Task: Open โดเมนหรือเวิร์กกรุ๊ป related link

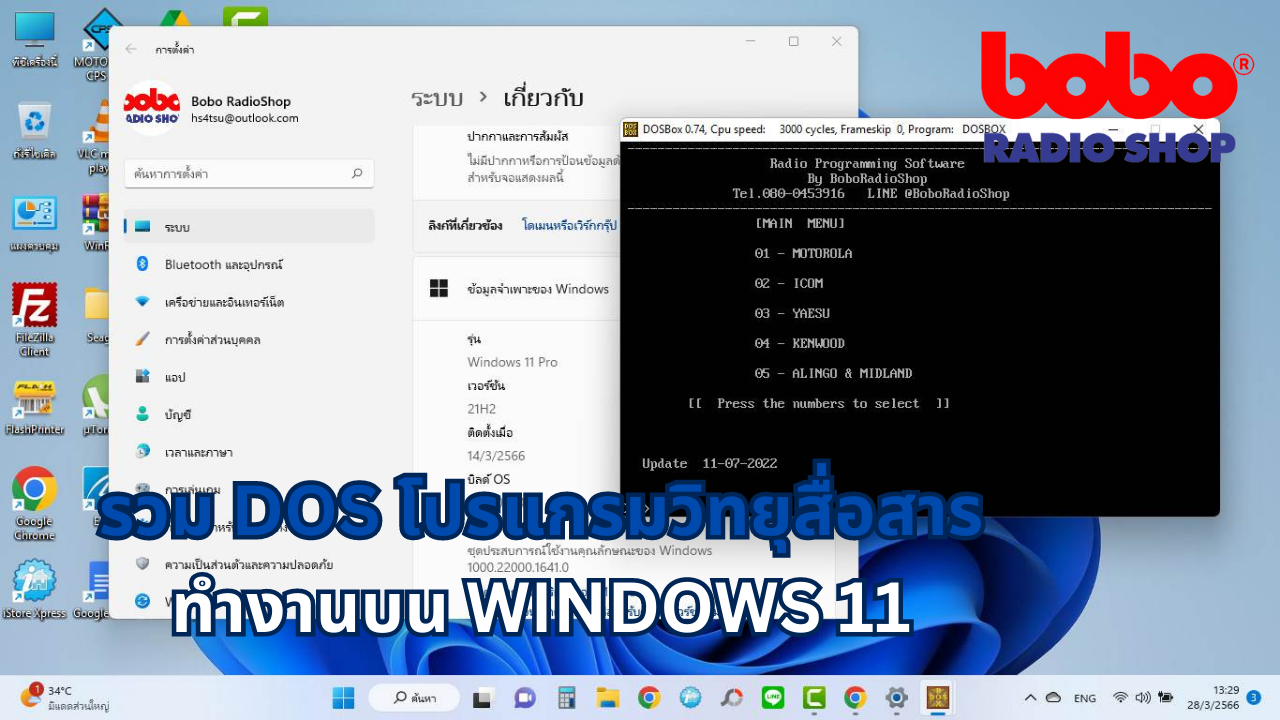Action: [x=569, y=226]
